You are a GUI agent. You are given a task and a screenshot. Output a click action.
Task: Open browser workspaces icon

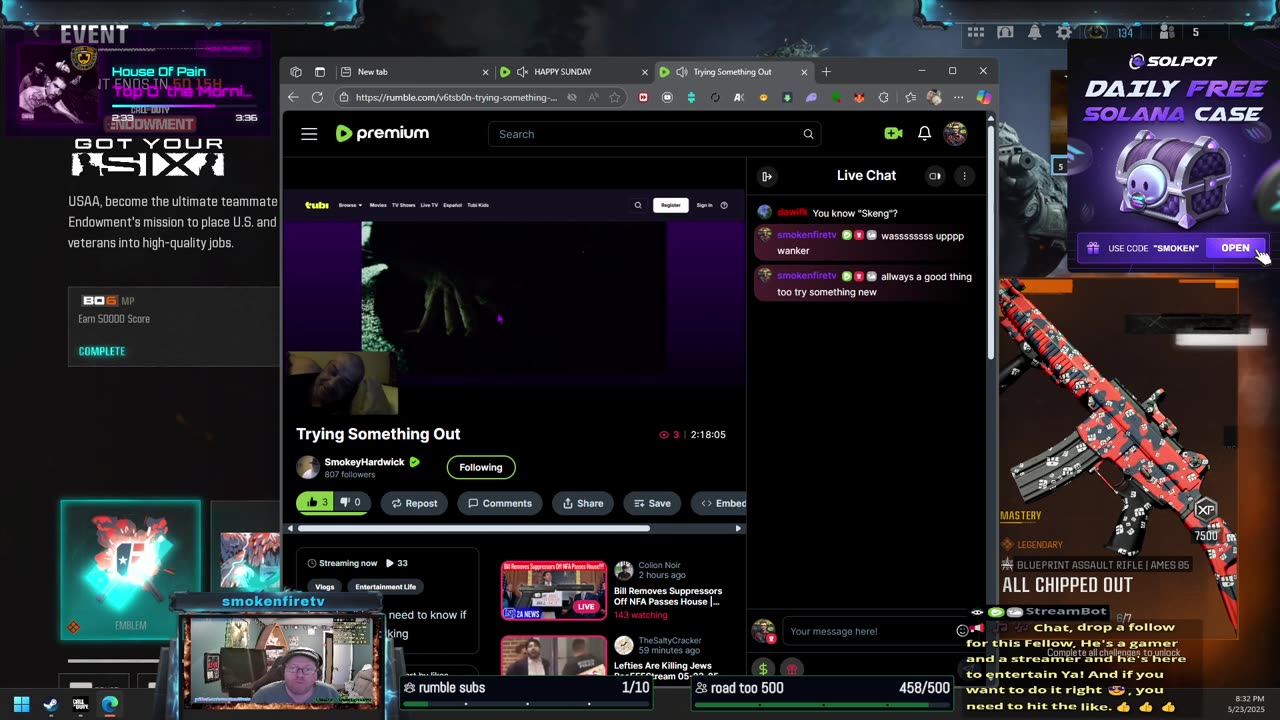click(x=296, y=72)
